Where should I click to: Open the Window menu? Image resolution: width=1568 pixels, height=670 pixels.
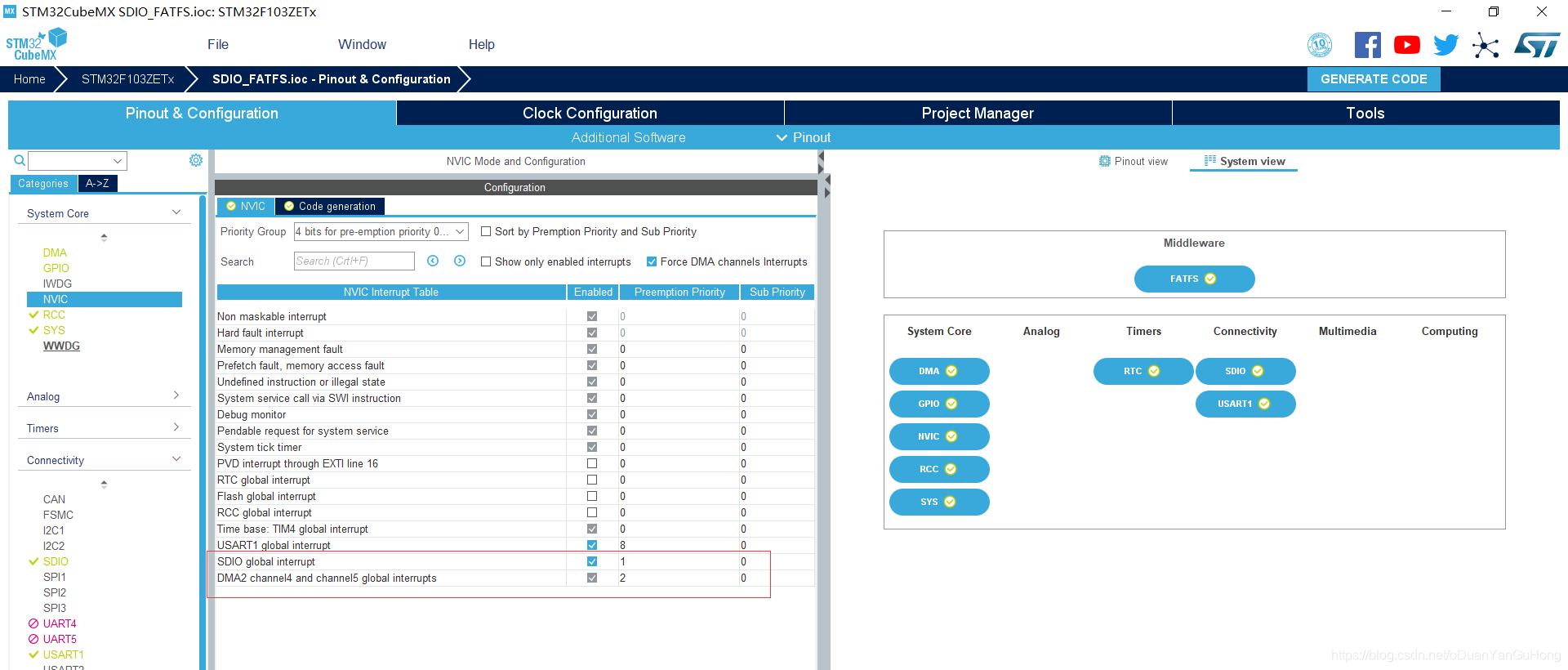[362, 44]
